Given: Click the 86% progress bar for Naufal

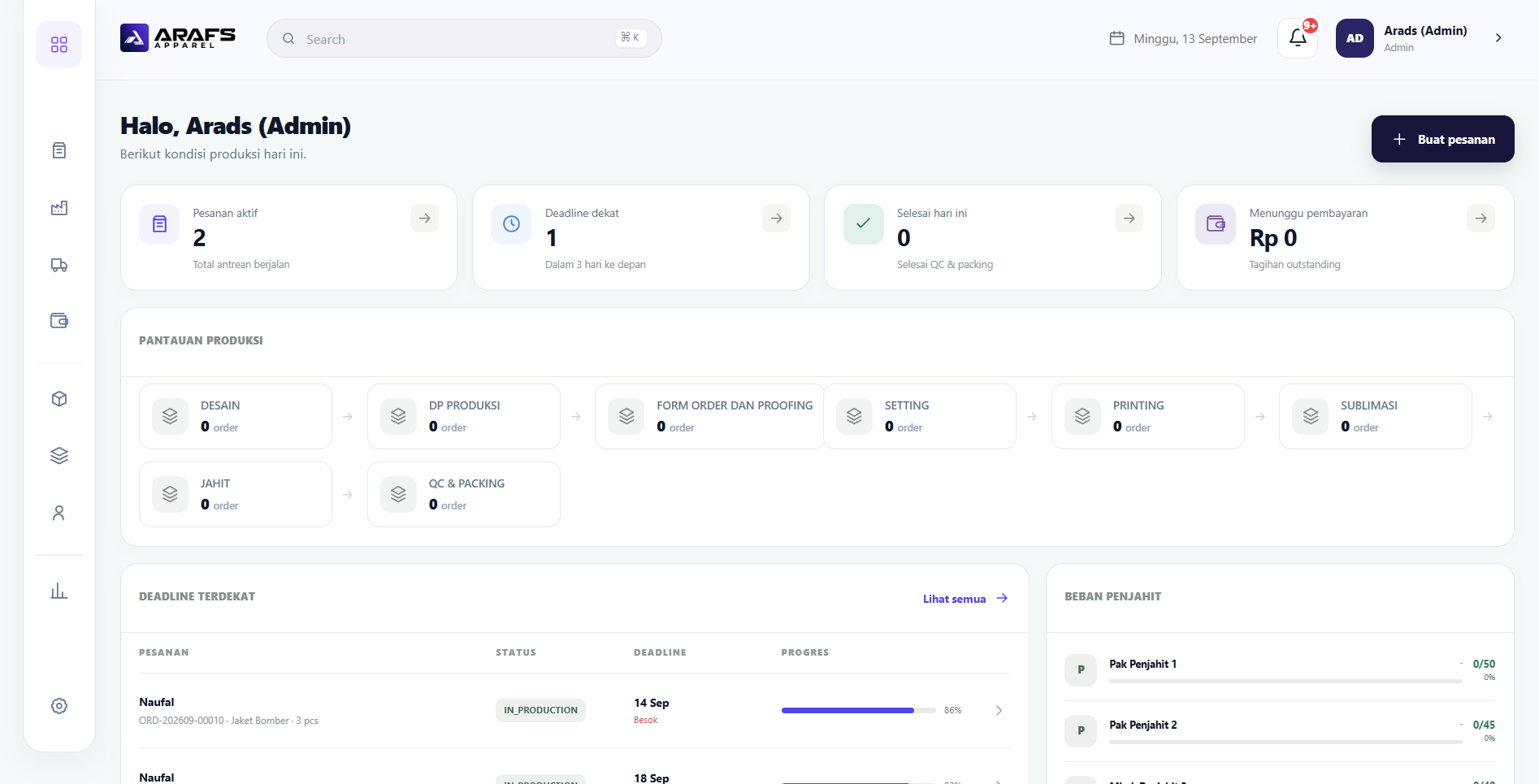Looking at the screenshot, I should tap(859, 711).
